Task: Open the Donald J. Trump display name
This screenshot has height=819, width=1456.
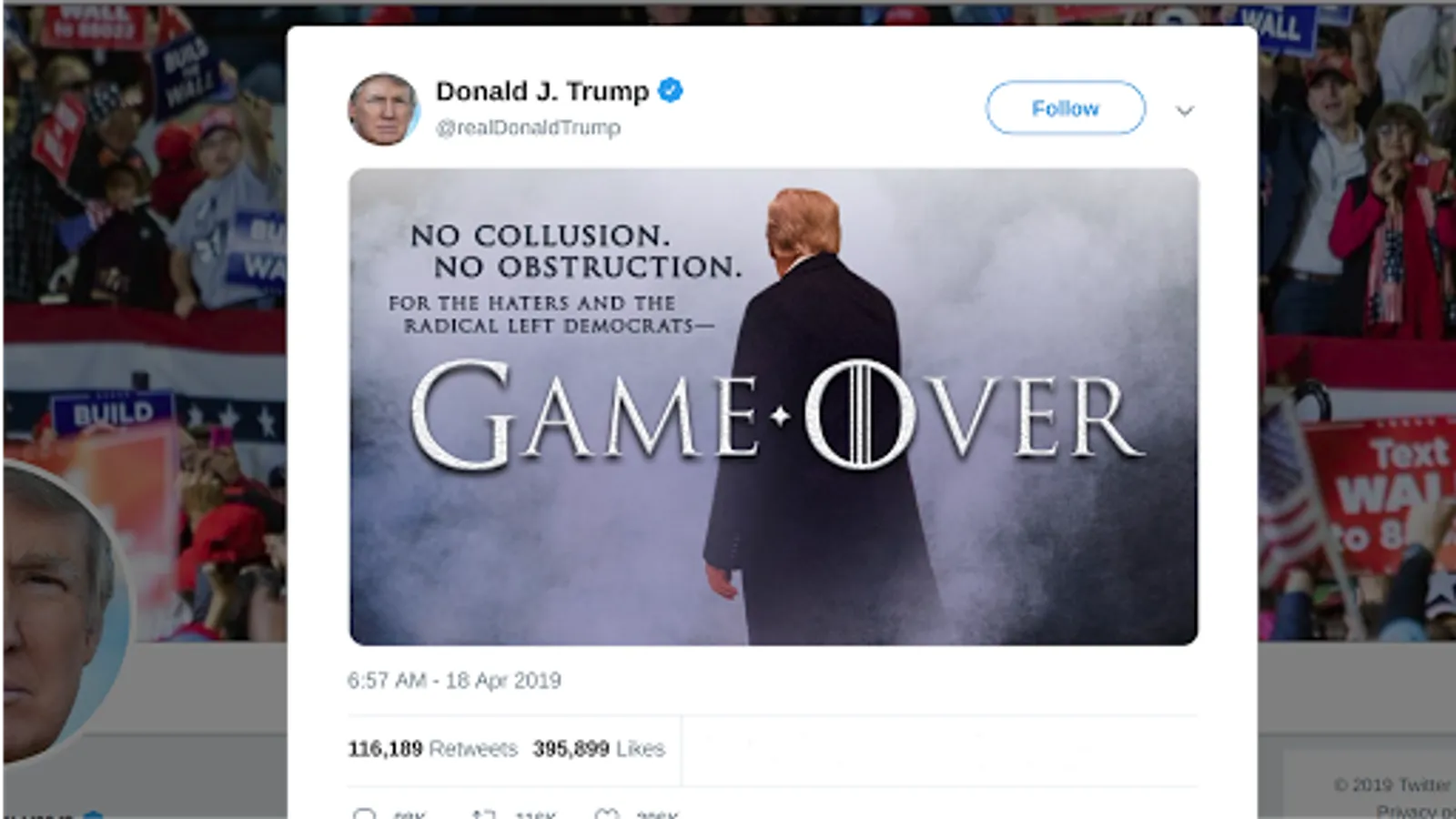Action: coord(542,91)
